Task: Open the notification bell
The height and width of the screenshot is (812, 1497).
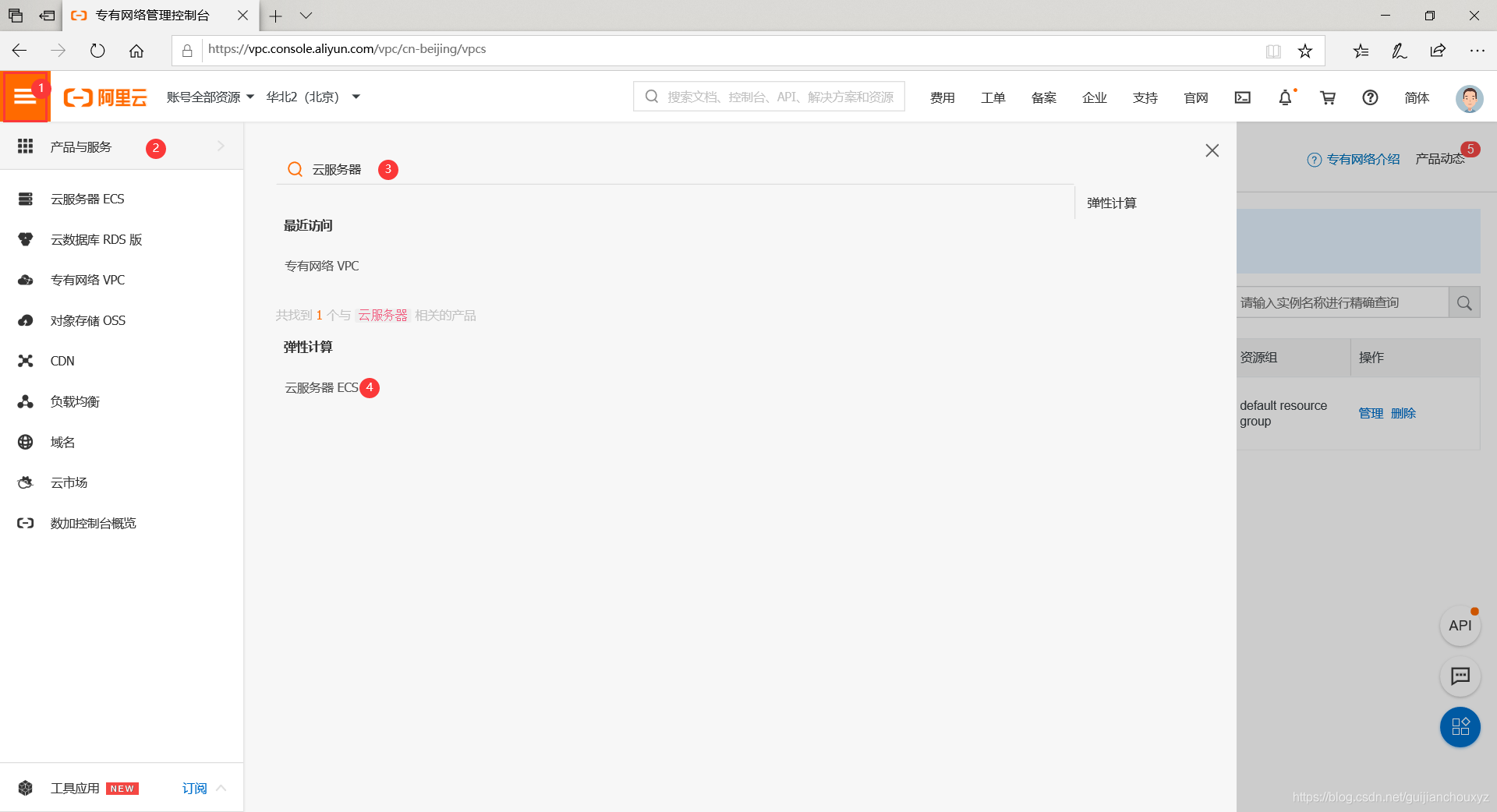Action: click(x=1286, y=97)
